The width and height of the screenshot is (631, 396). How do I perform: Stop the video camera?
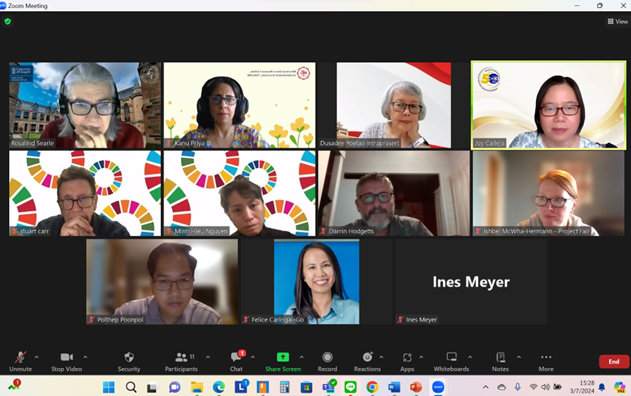pyautogui.click(x=66, y=361)
